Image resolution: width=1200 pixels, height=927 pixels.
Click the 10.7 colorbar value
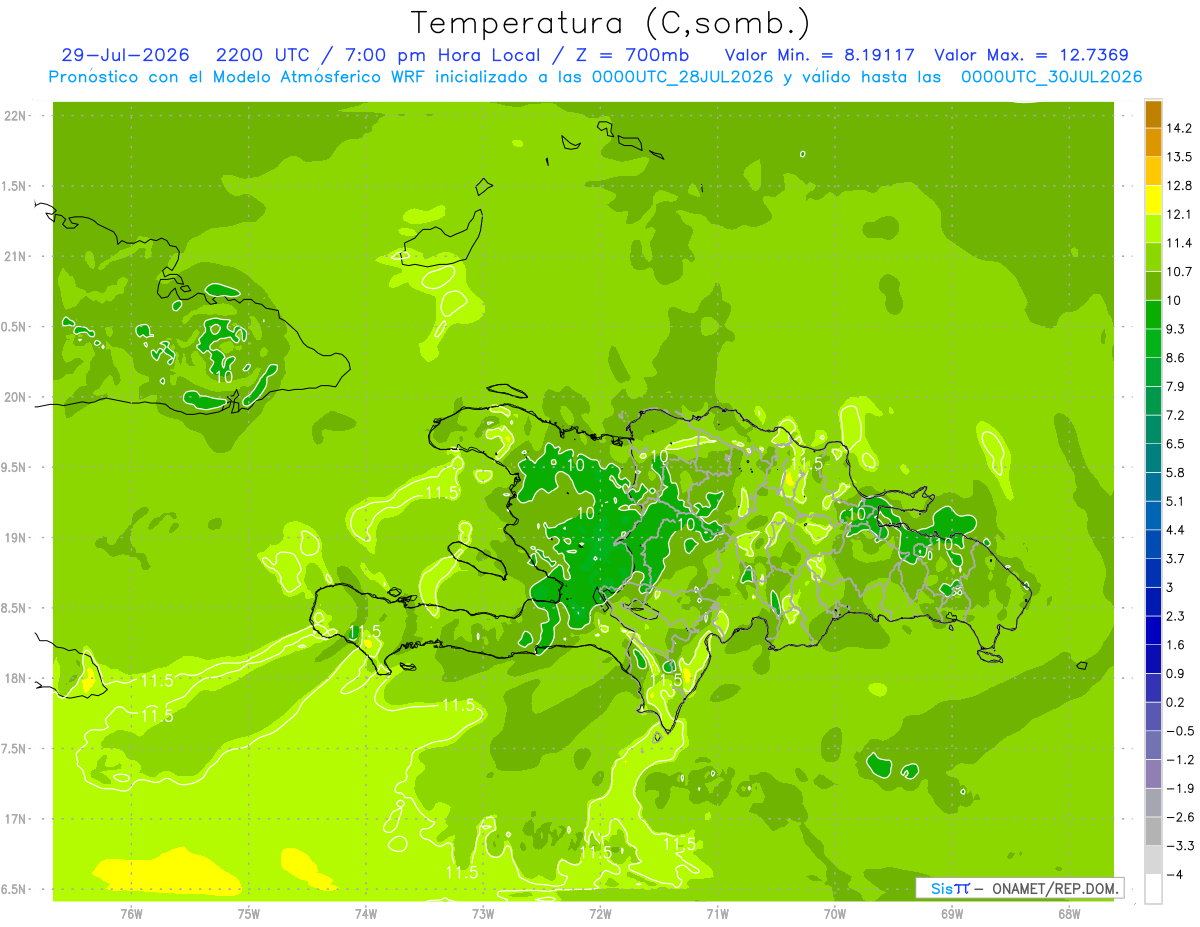[x=1180, y=272]
